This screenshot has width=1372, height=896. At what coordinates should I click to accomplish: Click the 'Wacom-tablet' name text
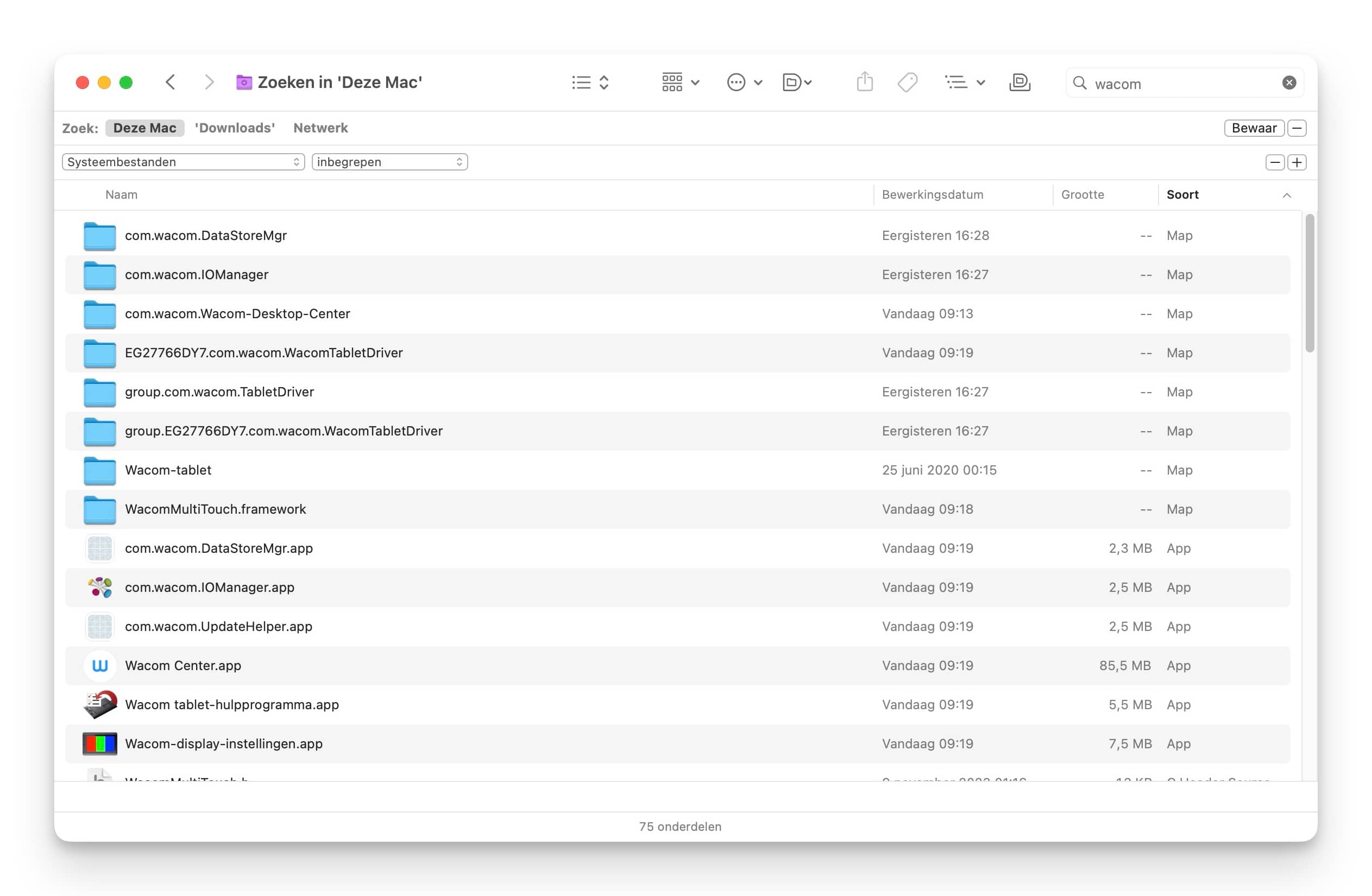[x=168, y=471]
